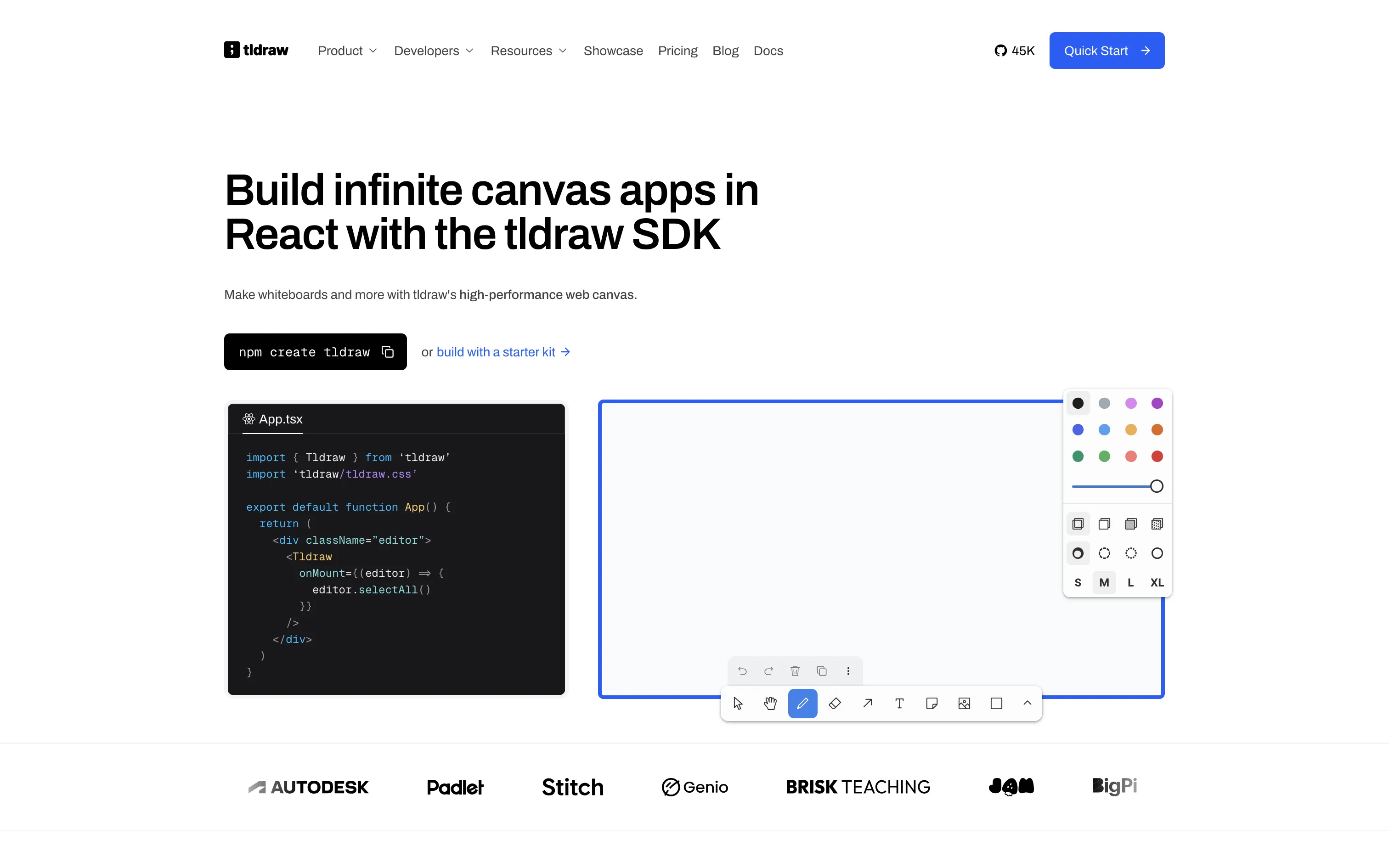
Task: Choose the dashed line style
Action: click(1104, 553)
